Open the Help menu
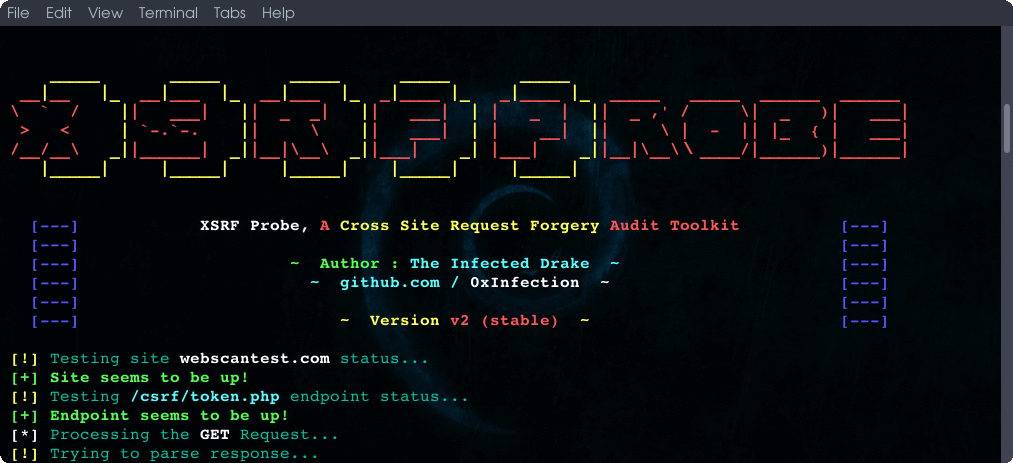This screenshot has width=1013, height=463. [278, 13]
